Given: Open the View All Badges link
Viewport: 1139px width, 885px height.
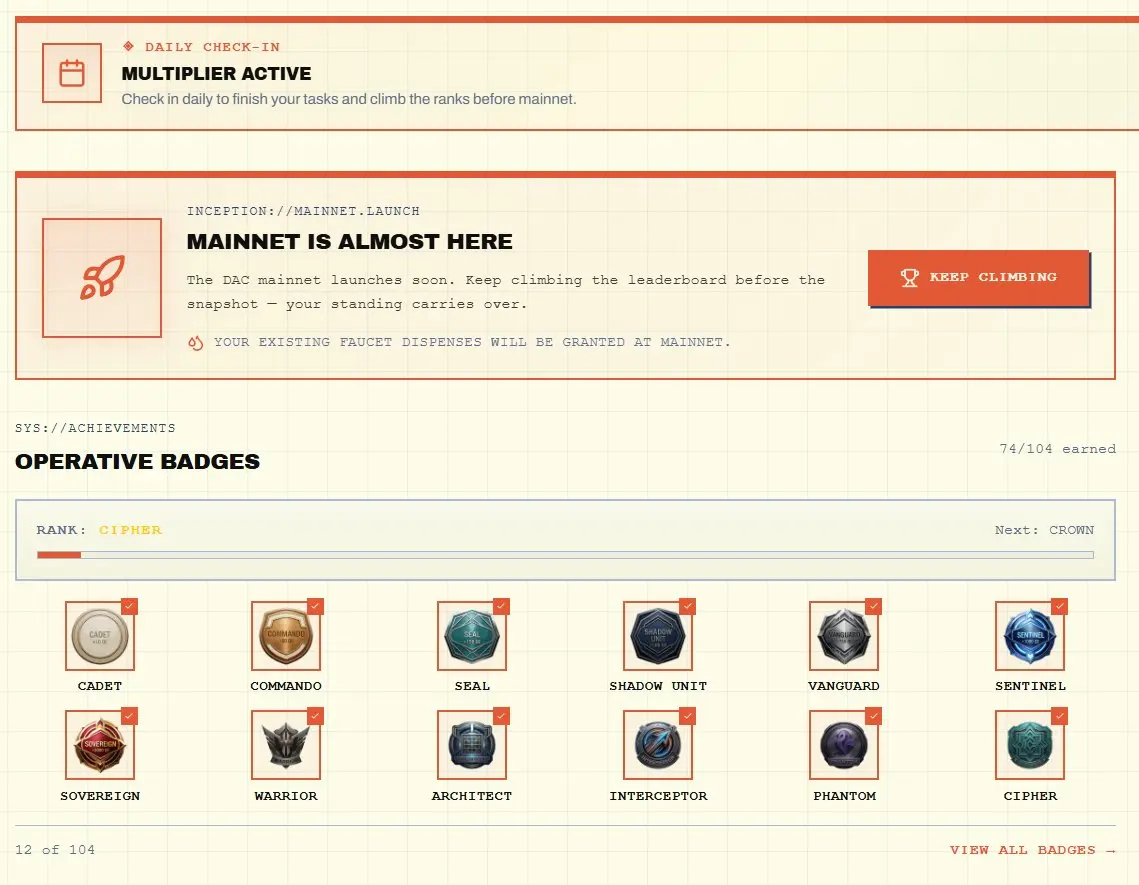Looking at the screenshot, I should 1032,850.
